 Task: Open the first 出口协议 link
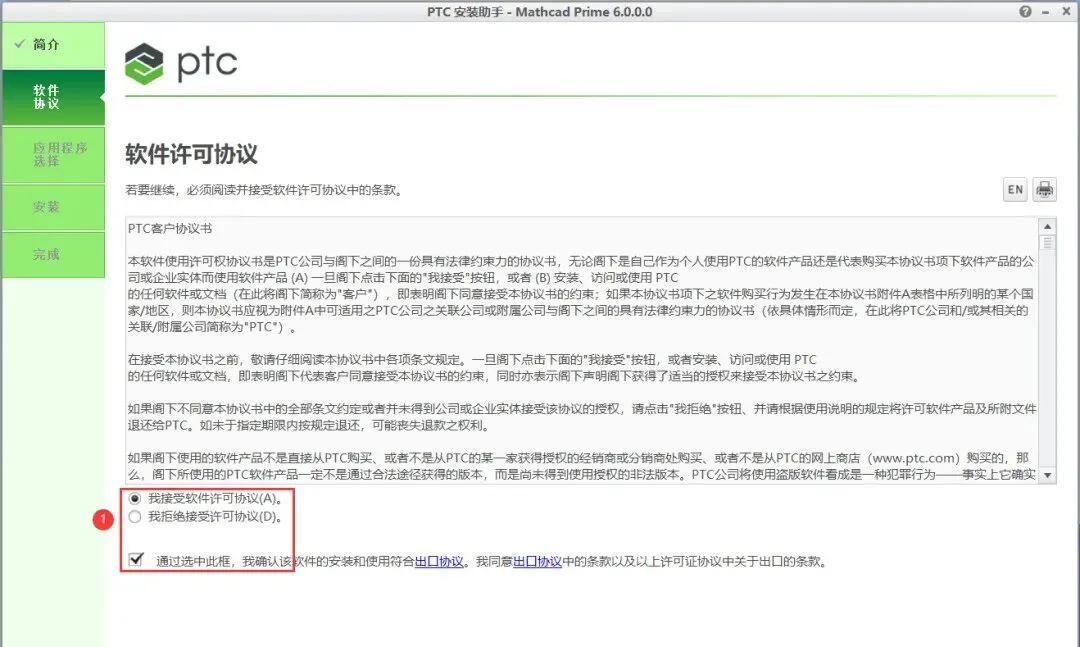[439, 562]
